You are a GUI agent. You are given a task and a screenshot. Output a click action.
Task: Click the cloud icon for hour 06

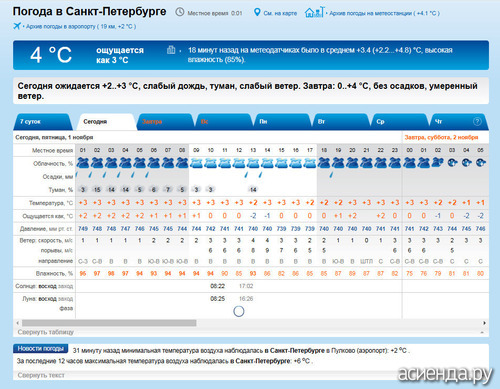[x=154, y=163]
